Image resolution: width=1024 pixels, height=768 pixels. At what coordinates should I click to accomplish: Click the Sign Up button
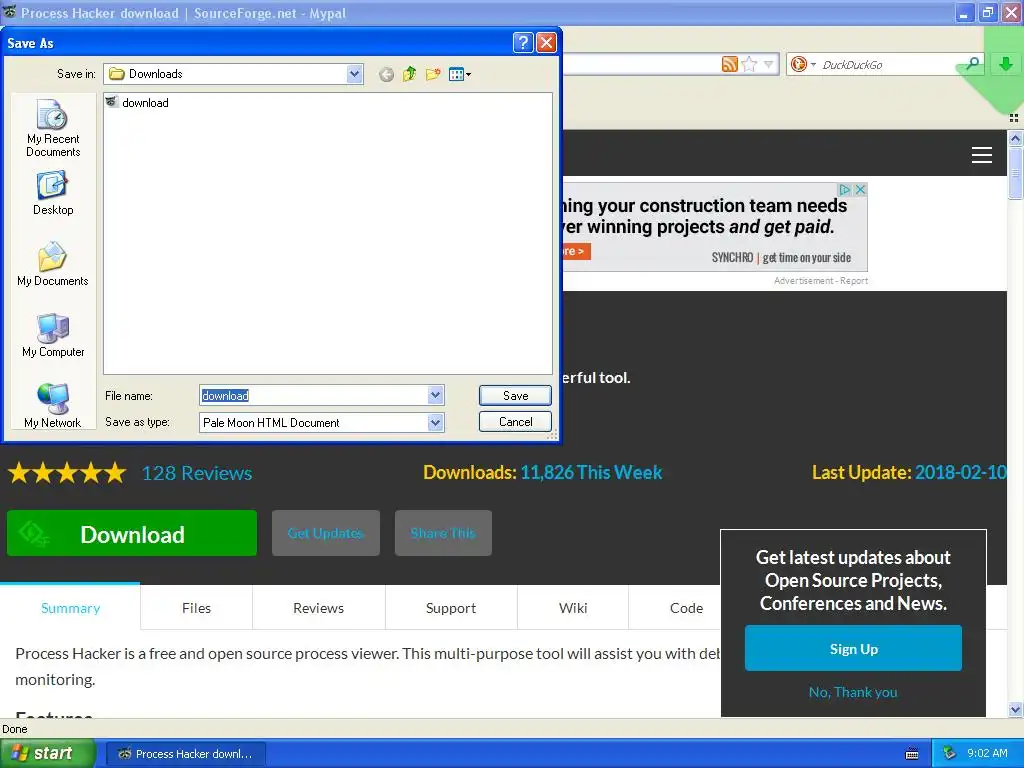pos(853,648)
